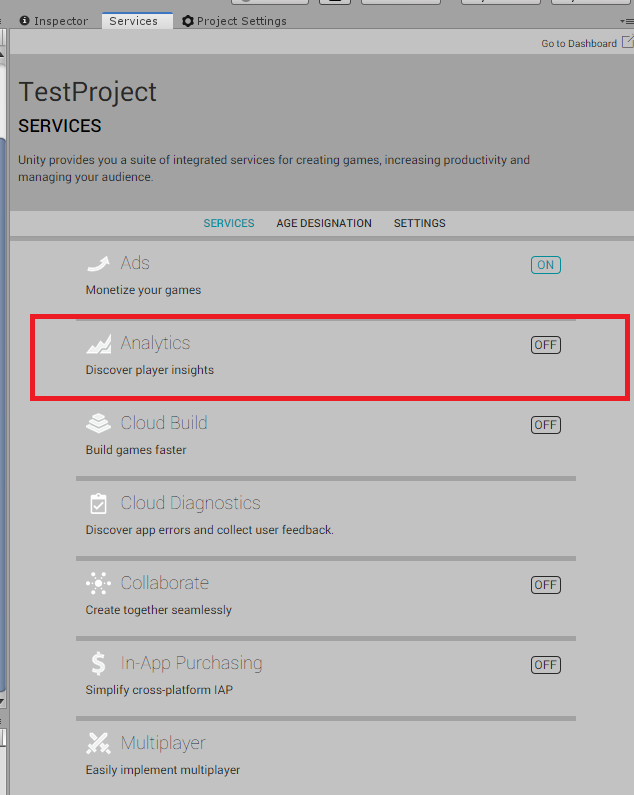The height and width of the screenshot is (795, 634).
Task: Click the 'Simplify cross-platform IAP' description
Action: (159, 690)
